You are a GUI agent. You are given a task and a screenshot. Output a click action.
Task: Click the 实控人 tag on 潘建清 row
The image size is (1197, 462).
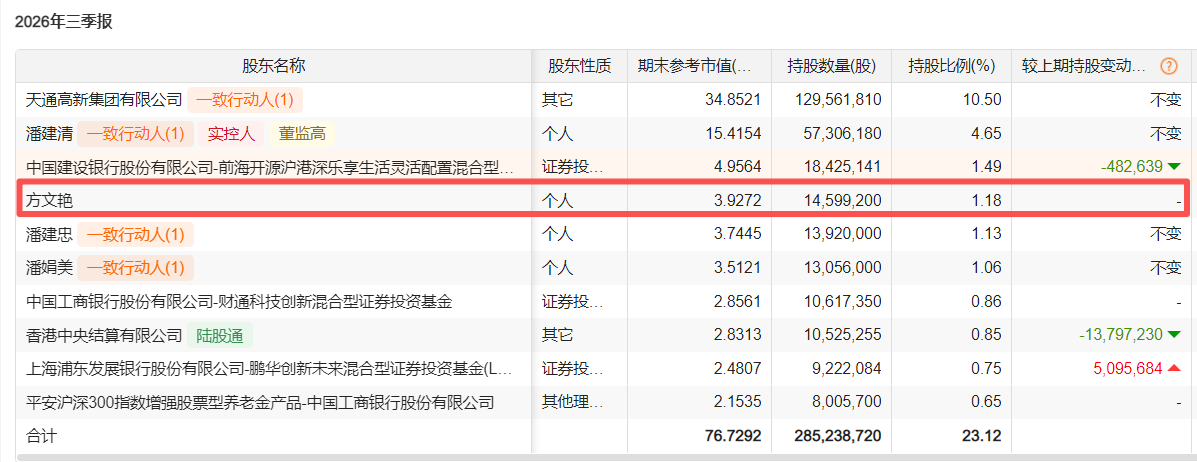point(231,134)
